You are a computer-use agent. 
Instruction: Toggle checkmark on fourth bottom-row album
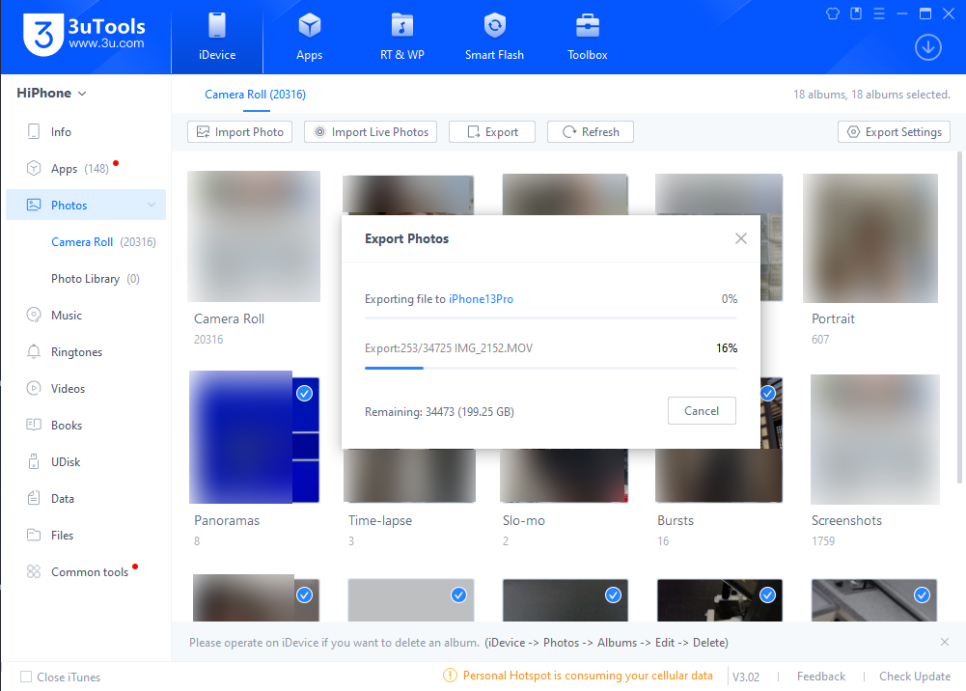coord(768,595)
